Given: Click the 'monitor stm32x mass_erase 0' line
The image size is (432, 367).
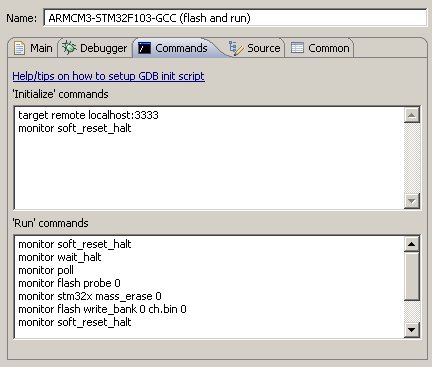Looking at the screenshot, I should click(90, 296).
